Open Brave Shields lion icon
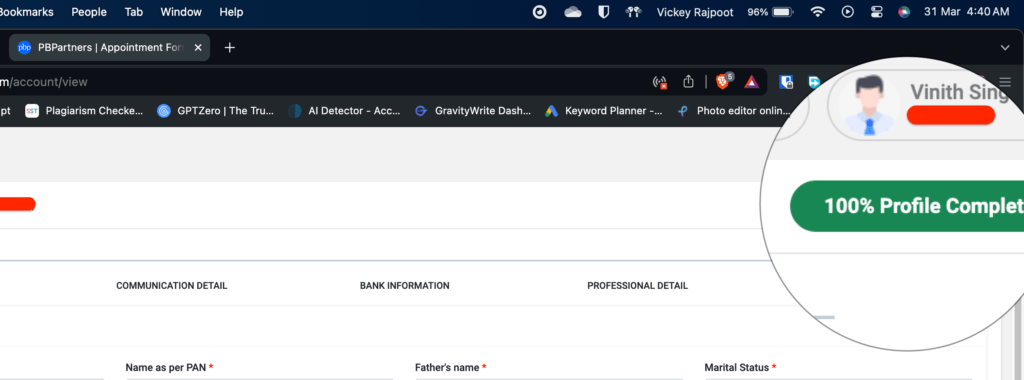This screenshot has width=1024, height=380. pyautogui.click(x=724, y=82)
